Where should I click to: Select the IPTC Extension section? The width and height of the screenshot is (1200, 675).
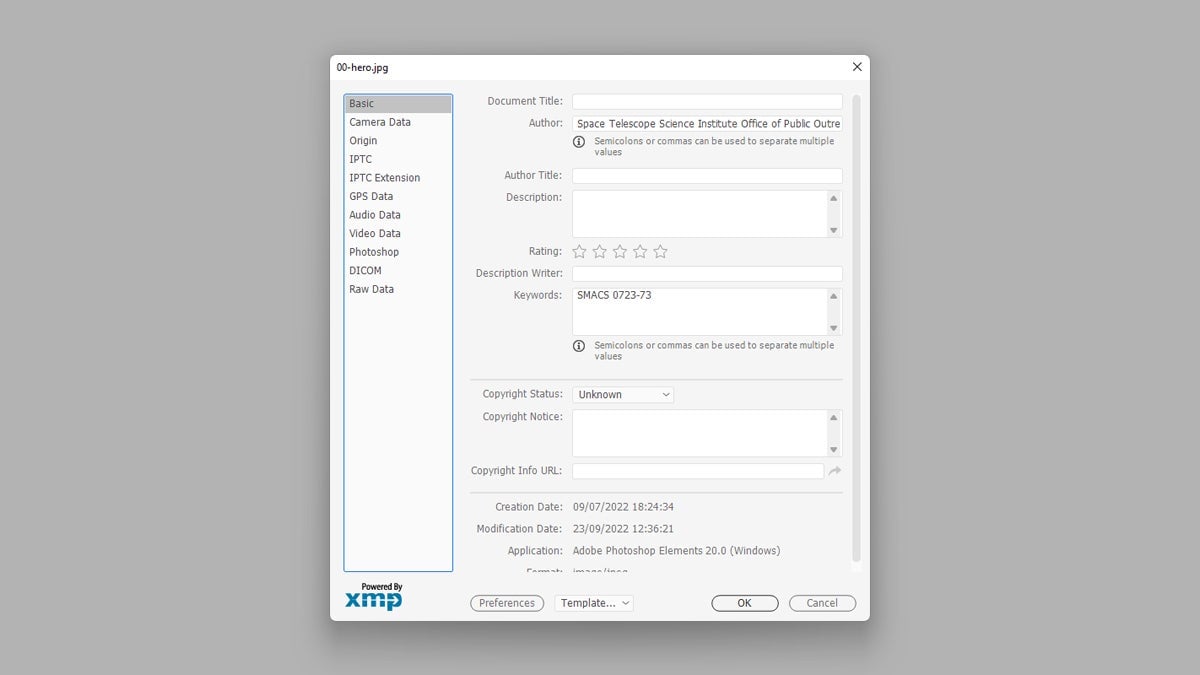(385, 177)
